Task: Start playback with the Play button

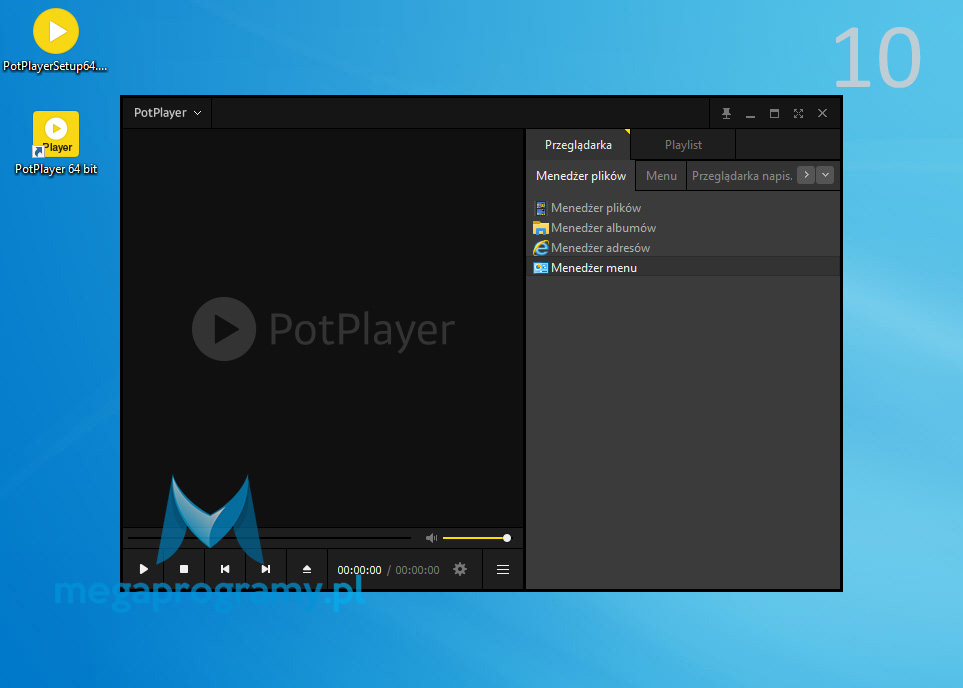Action: pos(144,569)
